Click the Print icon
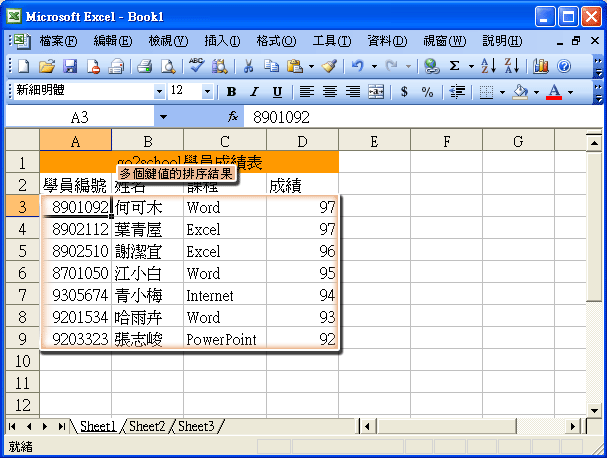 (144, 67)
